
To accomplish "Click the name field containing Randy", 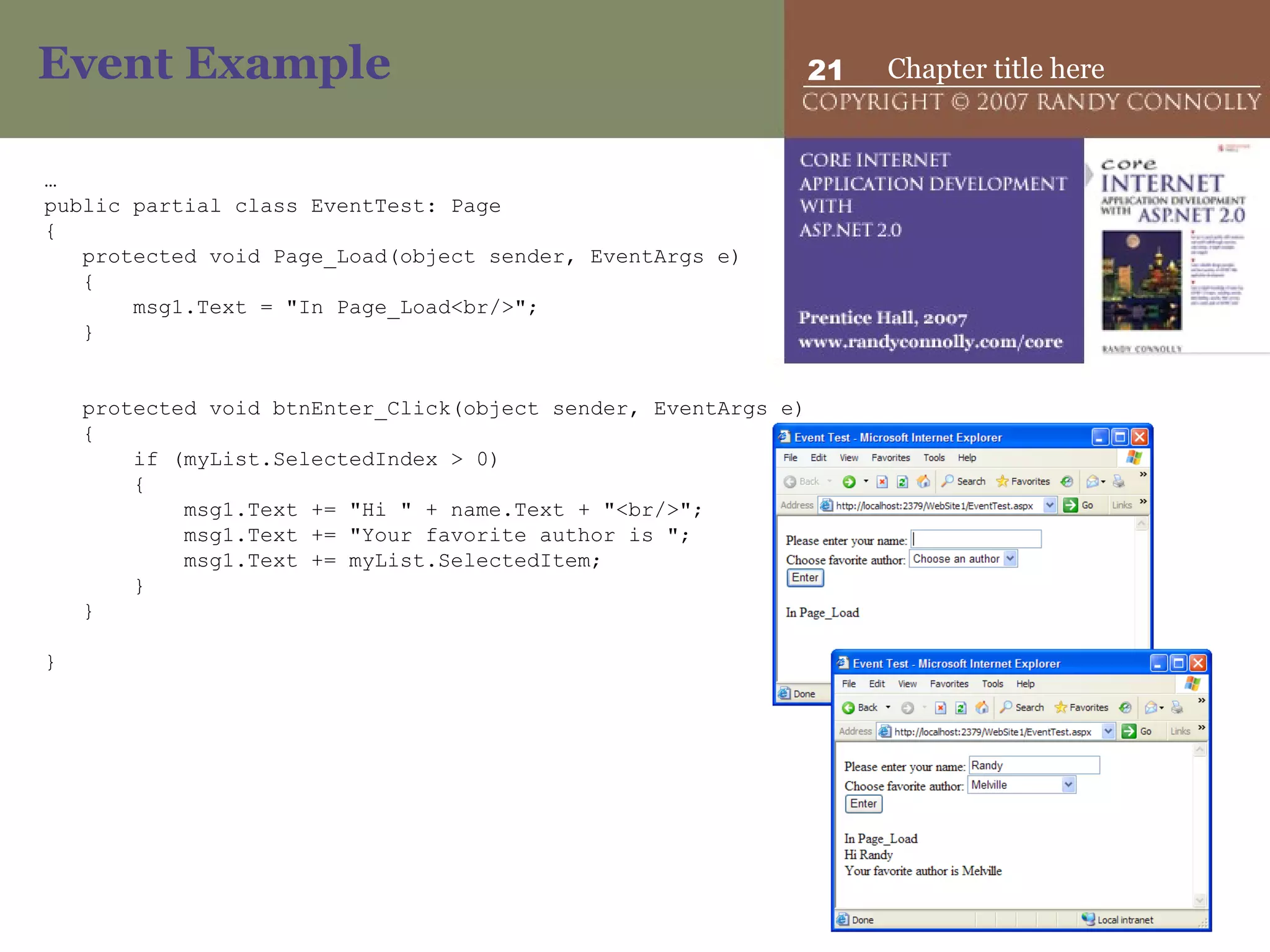I will click(x=1034, y=765).
